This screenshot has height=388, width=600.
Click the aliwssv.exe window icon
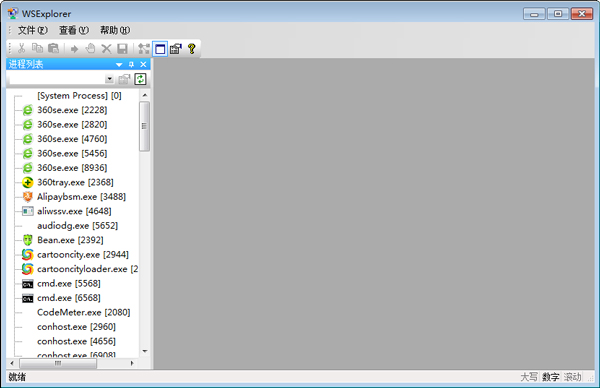[x=28, y=211]
